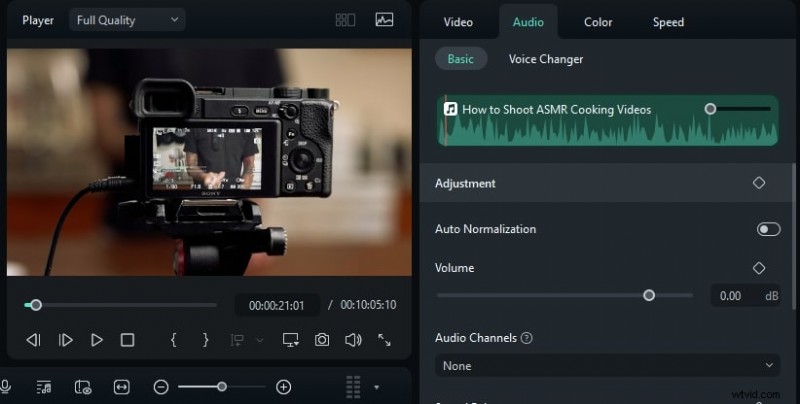This screenshot has width=800, height=404.
Task: Go to the Speed tab
Action: 668,22
